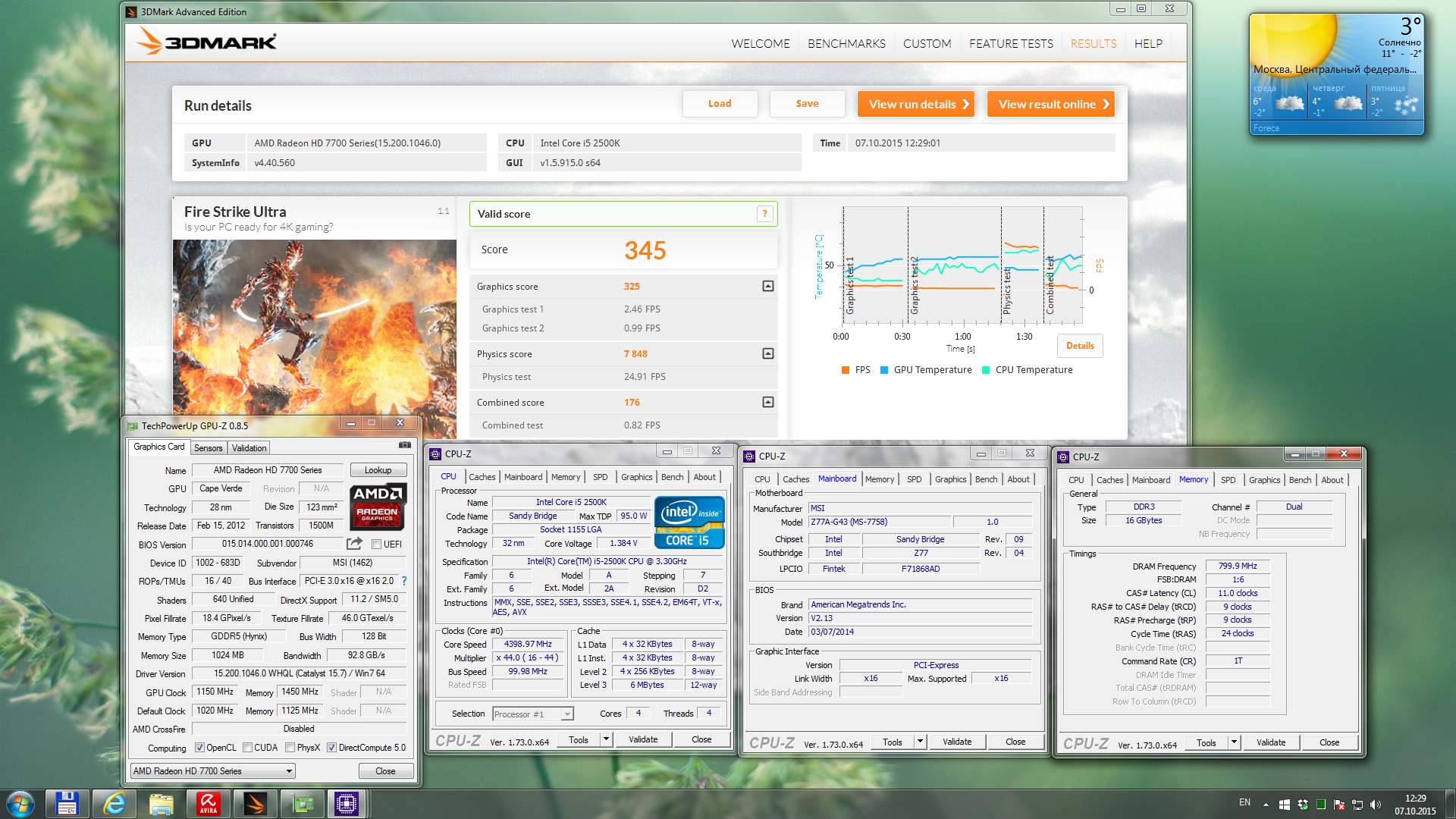Collapse the Graphics score section
The width and height of the screenshot is (1456, 819).
pos(768,286)
